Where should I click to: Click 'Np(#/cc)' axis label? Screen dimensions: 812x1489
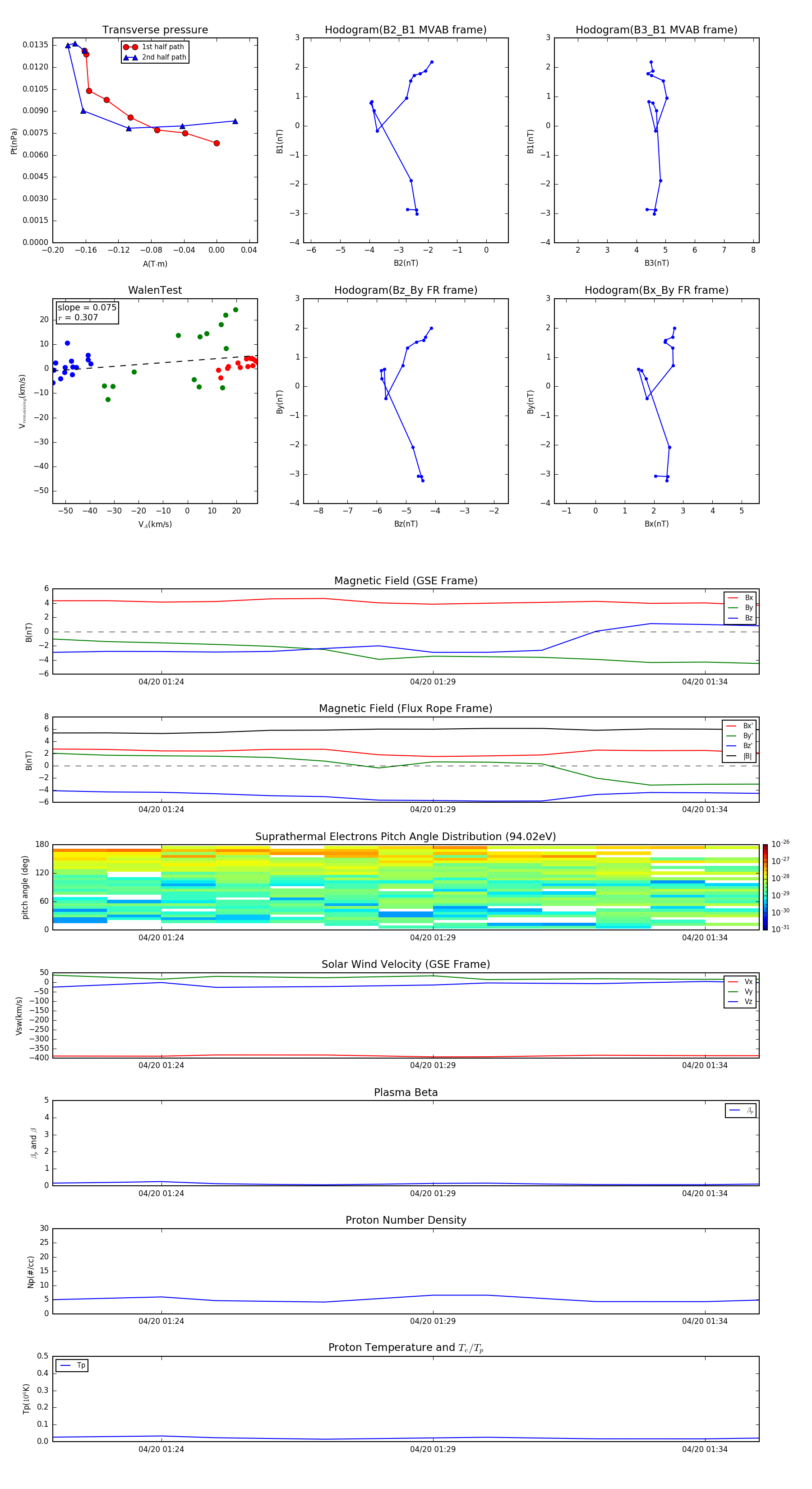coord(31,1272)
